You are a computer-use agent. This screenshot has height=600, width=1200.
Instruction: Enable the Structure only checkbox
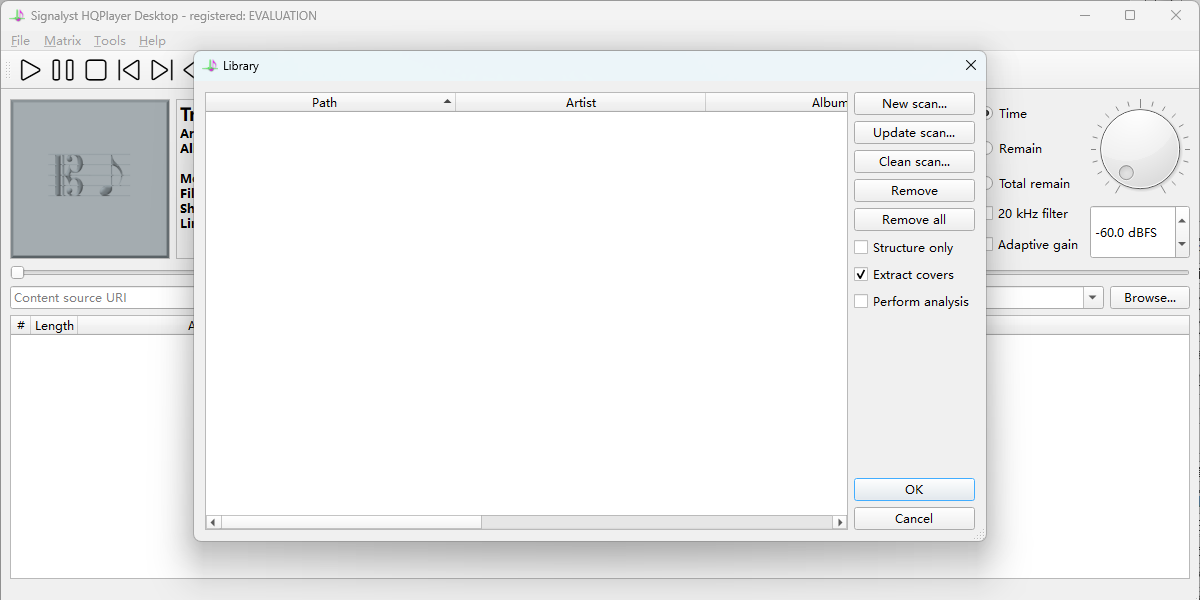click(861, 248)
